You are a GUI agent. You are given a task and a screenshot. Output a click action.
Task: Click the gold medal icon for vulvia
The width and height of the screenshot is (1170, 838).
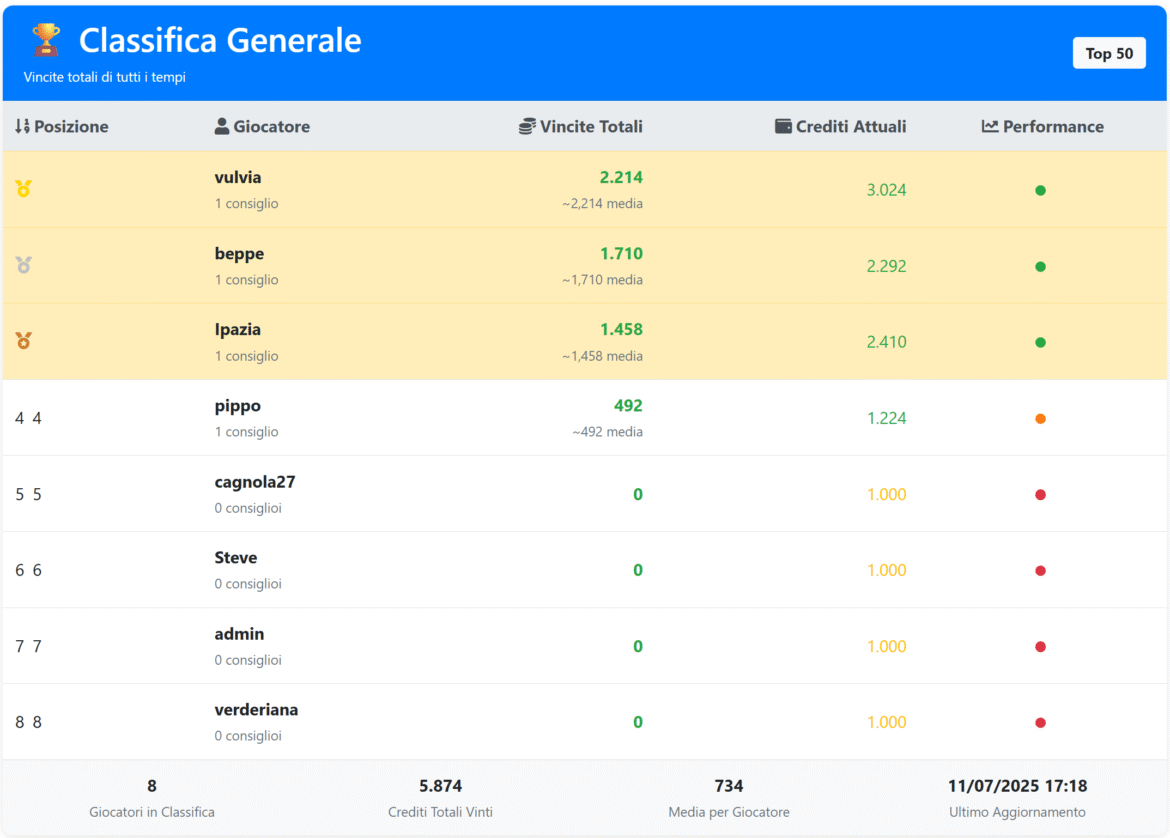(x=24, y=188)
